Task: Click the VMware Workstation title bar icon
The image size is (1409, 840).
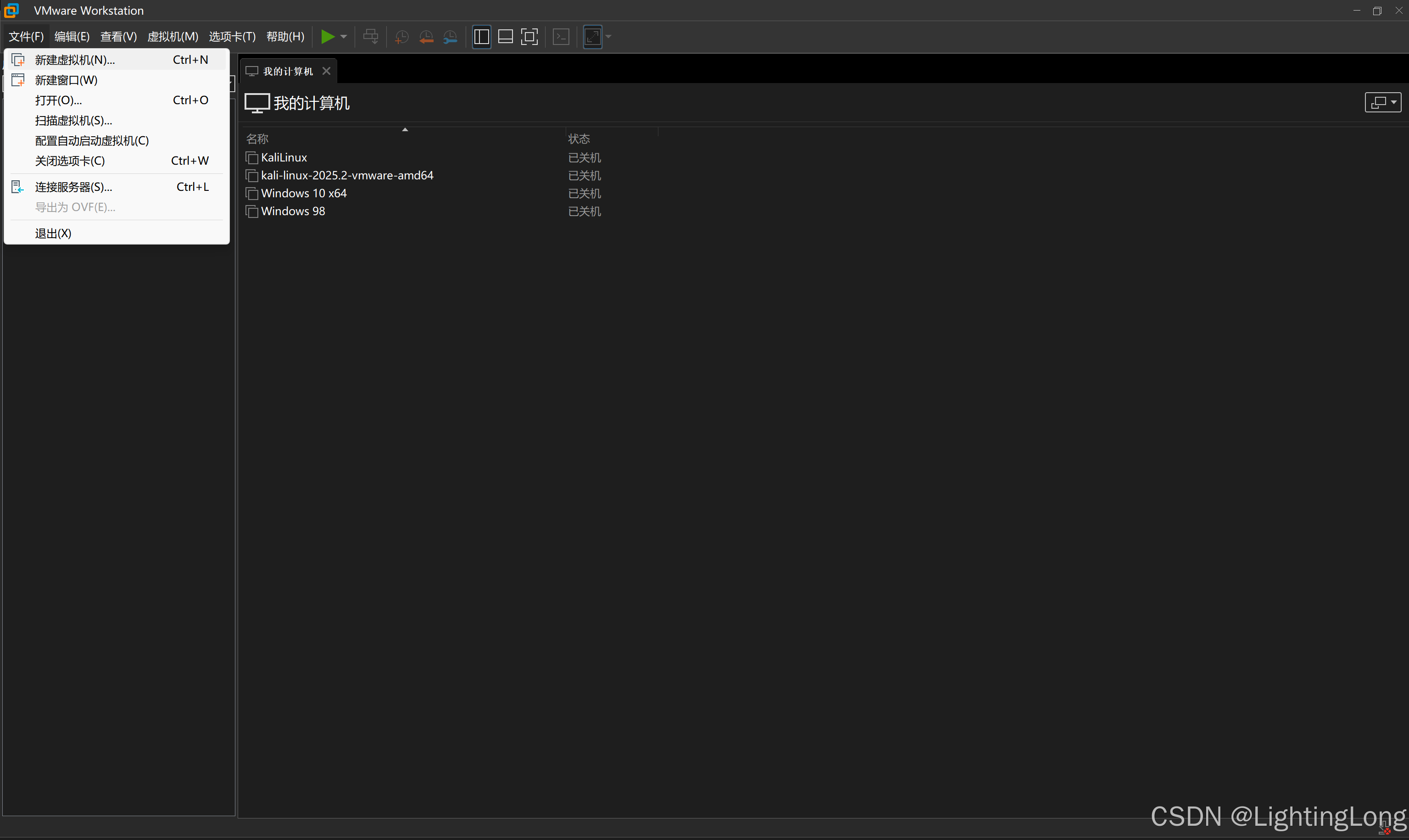Action: [x=11, y=10]
